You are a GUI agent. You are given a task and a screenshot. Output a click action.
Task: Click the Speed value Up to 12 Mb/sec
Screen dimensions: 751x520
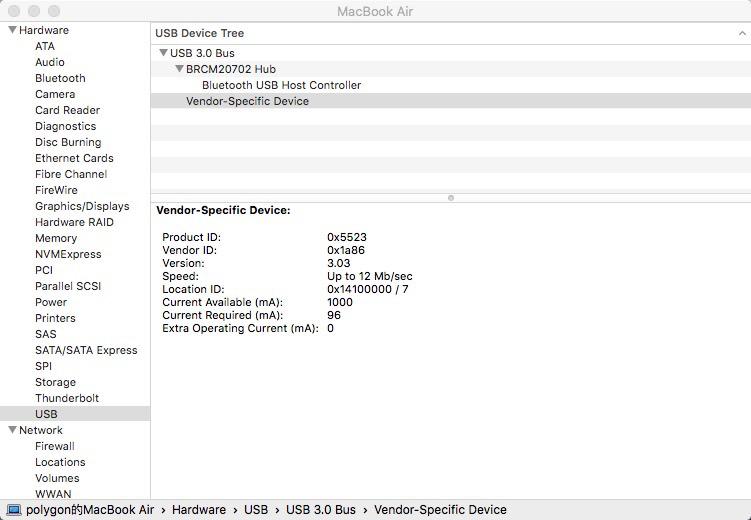[370, 276]
